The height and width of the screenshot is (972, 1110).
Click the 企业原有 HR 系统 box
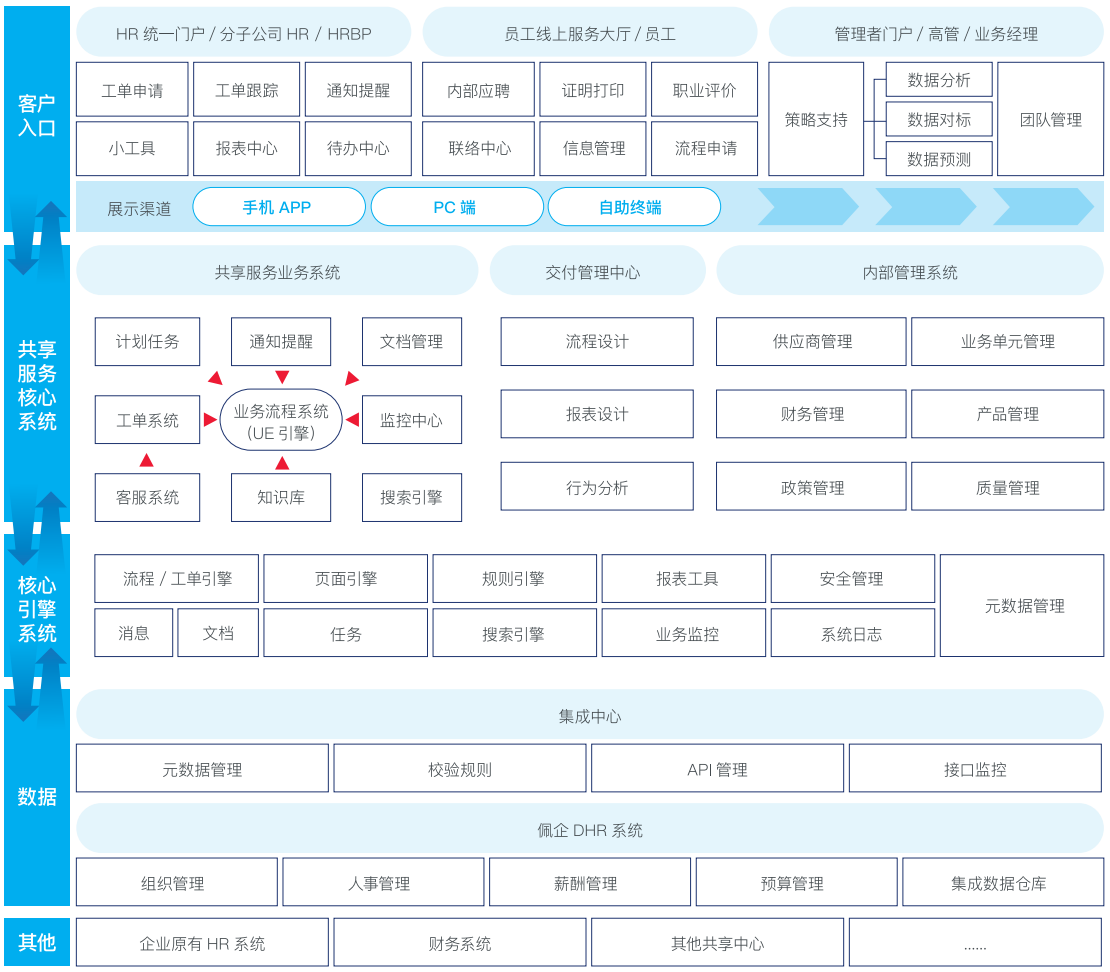(x=202, y=943)
